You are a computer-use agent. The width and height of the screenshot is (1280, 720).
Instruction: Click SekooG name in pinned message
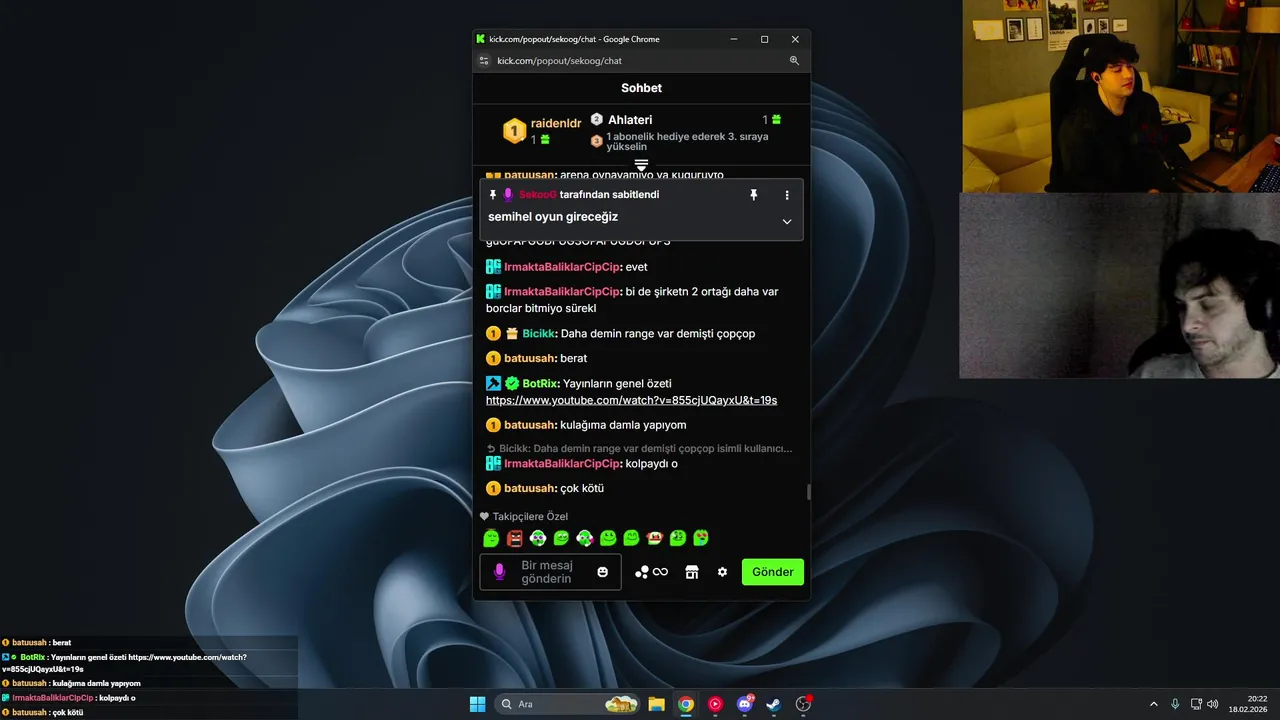tap(538, 195)
